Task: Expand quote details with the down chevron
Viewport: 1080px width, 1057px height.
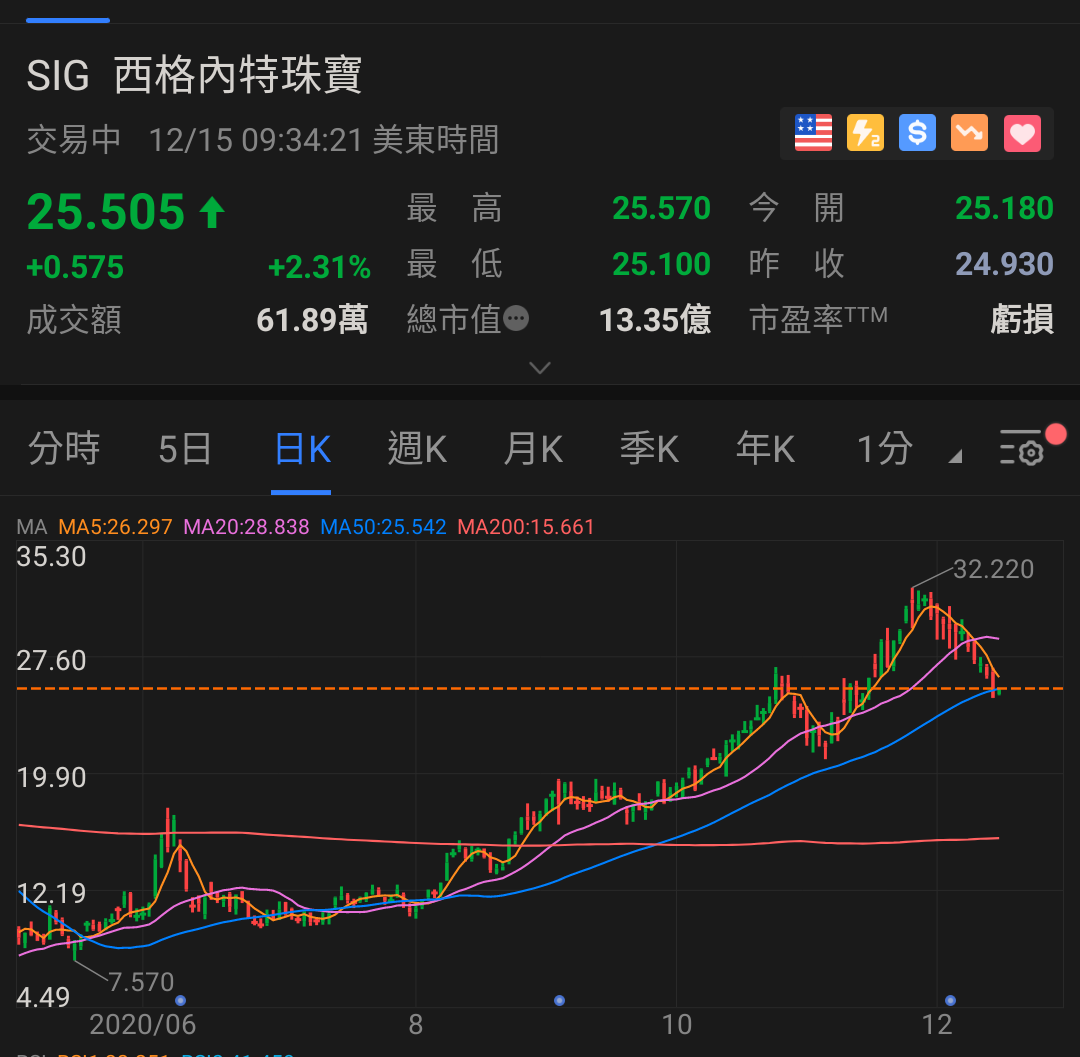Action: pos(539,368)
